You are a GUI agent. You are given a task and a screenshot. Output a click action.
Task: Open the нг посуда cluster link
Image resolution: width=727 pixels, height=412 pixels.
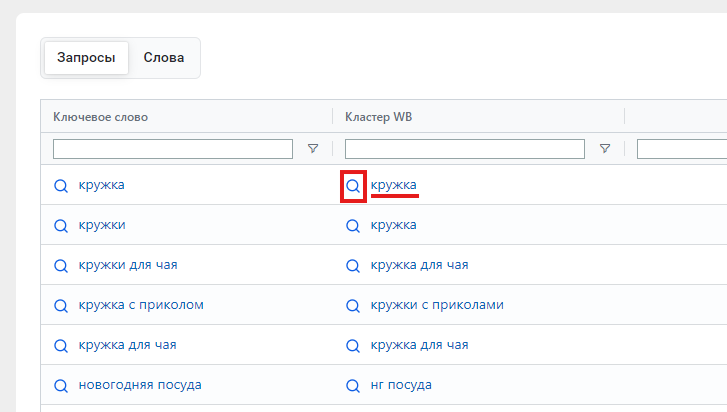pyautogui.click(x=401, y=385)
